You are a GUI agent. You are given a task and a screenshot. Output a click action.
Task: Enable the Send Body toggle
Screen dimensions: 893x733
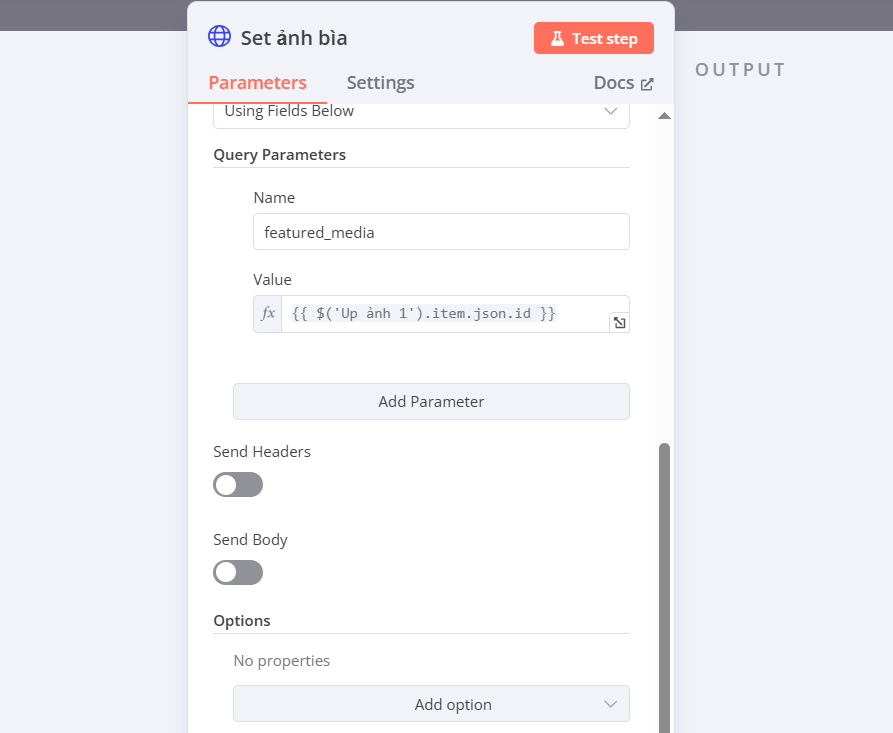click(238, 572)
